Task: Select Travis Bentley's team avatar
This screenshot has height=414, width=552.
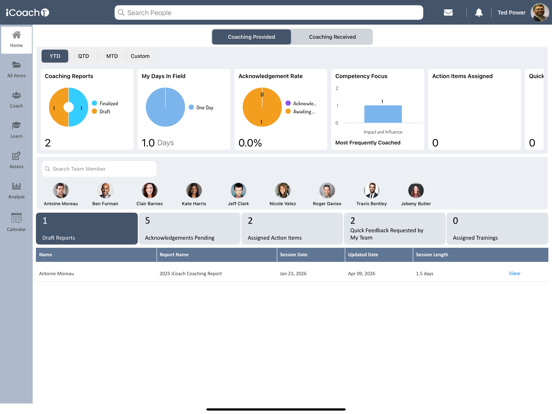Action: pyautogui.click(x=371, y=190)
